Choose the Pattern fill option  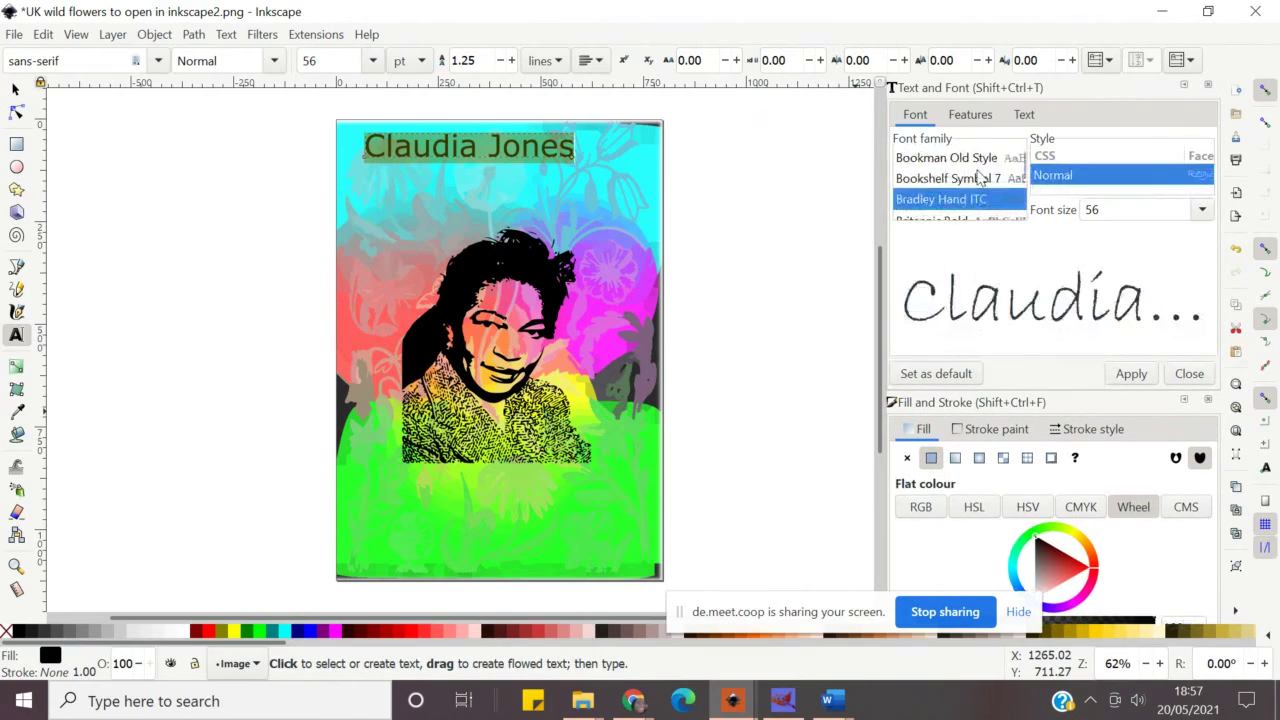(1027, 458)
